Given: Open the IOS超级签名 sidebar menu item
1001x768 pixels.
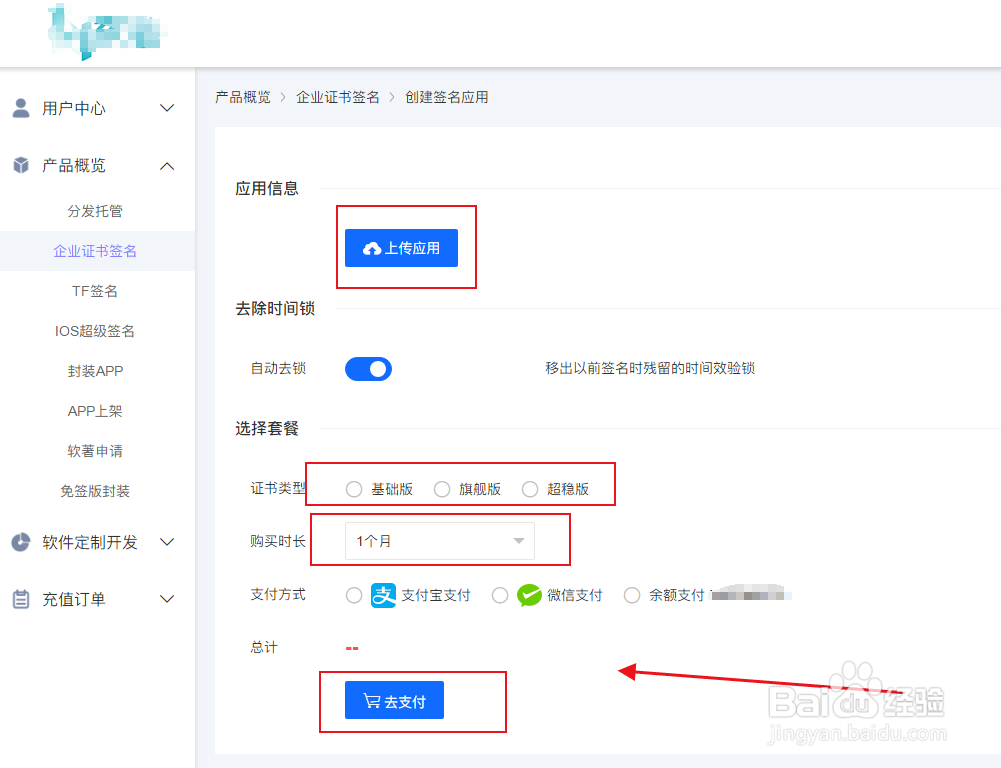Looking at the screenshot, I should pos(95,330).
